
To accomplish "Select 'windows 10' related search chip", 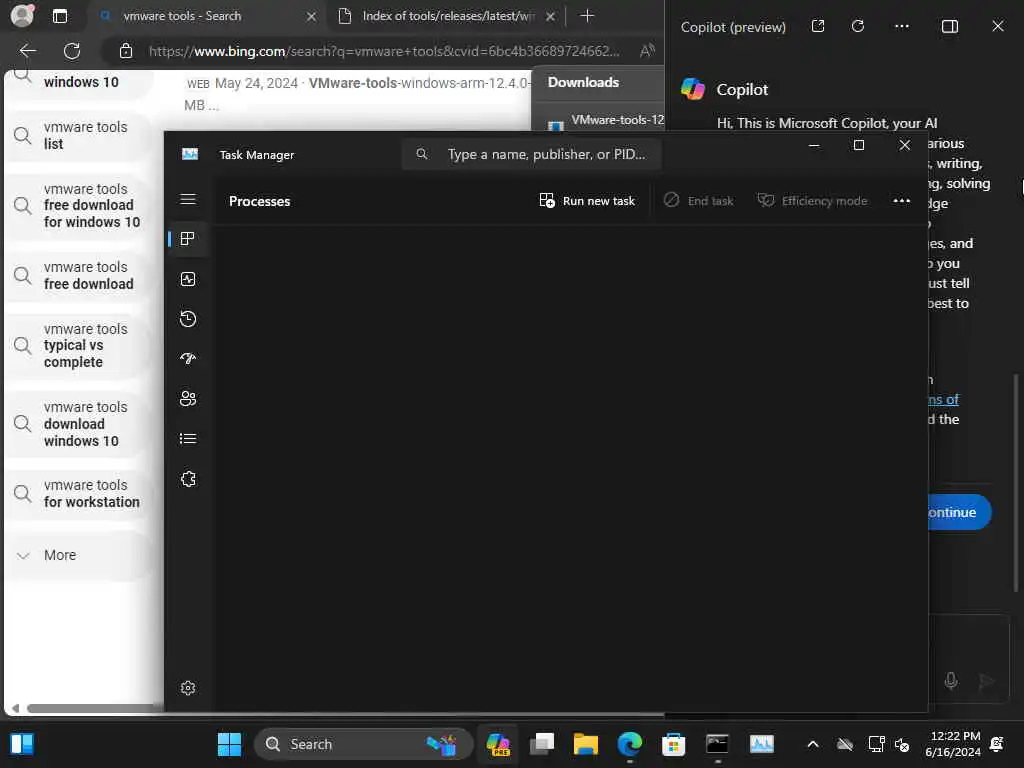I will pyautogui.click(x=78, y=83).
